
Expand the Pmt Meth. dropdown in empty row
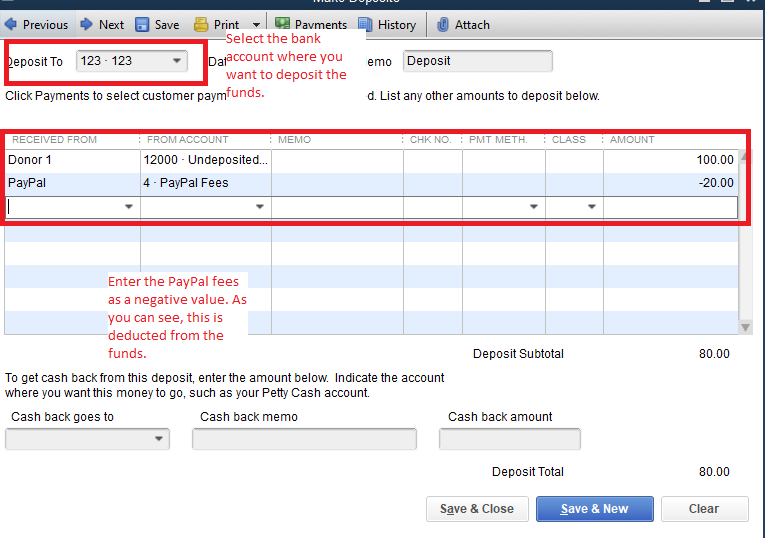coord(534,207)
